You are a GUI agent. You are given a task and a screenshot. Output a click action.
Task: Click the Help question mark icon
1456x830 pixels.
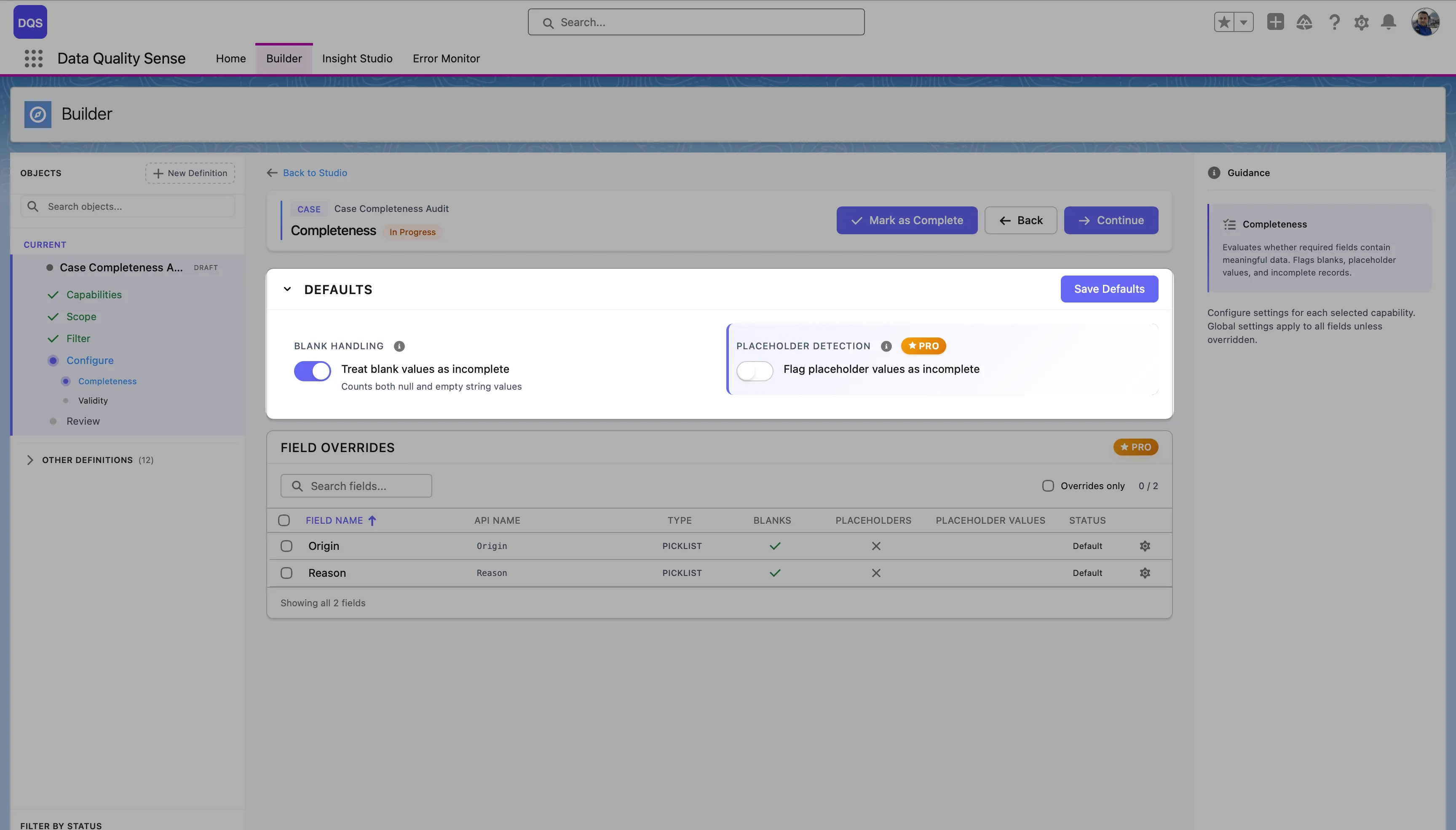[1333, 21]
